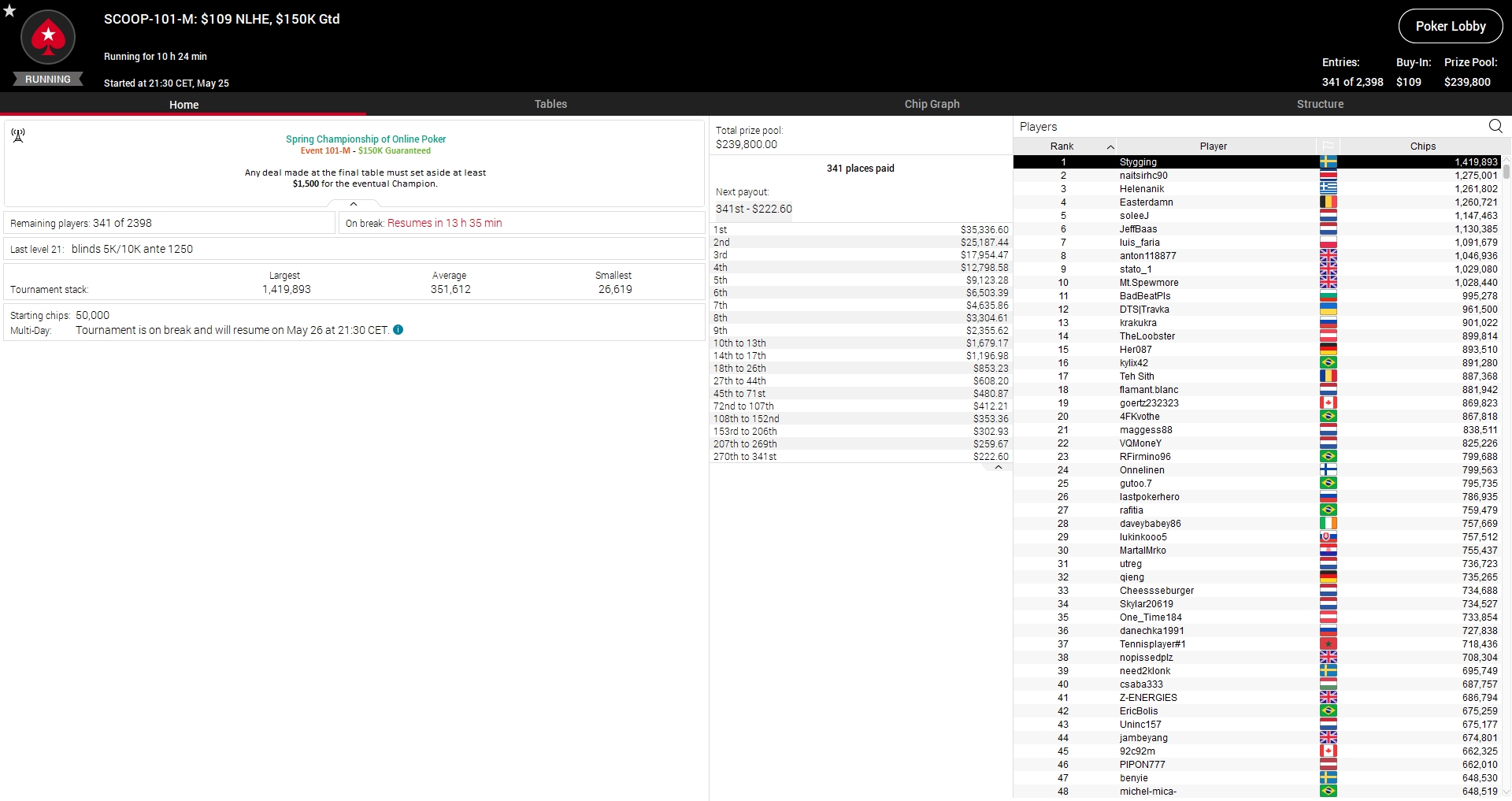Open the player search magnifier icon
This screenshot has width=1512, height=801.
point(1495,126)
